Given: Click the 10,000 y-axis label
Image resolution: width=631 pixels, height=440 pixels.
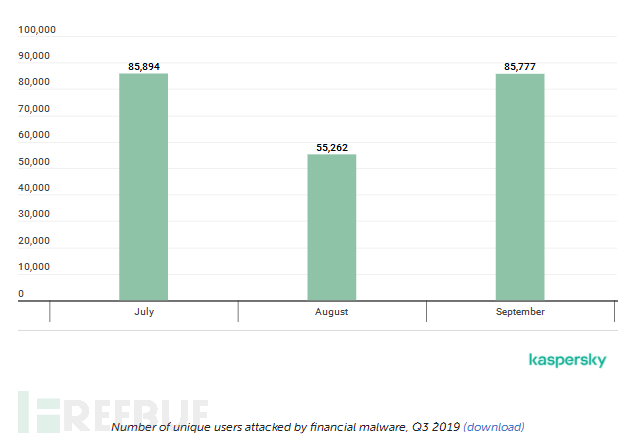Looking at the screenshot, I should pyautogui.click(x=34, y=267).
